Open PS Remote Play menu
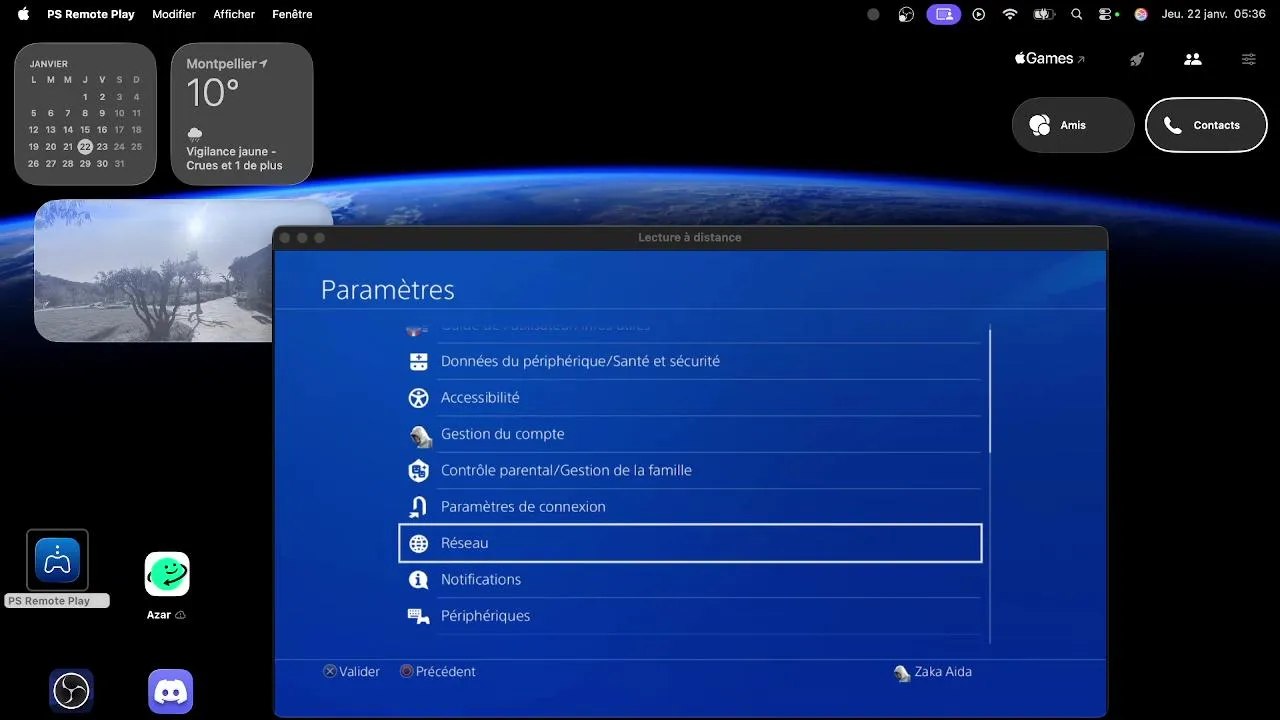The width and height of the screenshot is (1280, 720). click(x=90, y=14)
